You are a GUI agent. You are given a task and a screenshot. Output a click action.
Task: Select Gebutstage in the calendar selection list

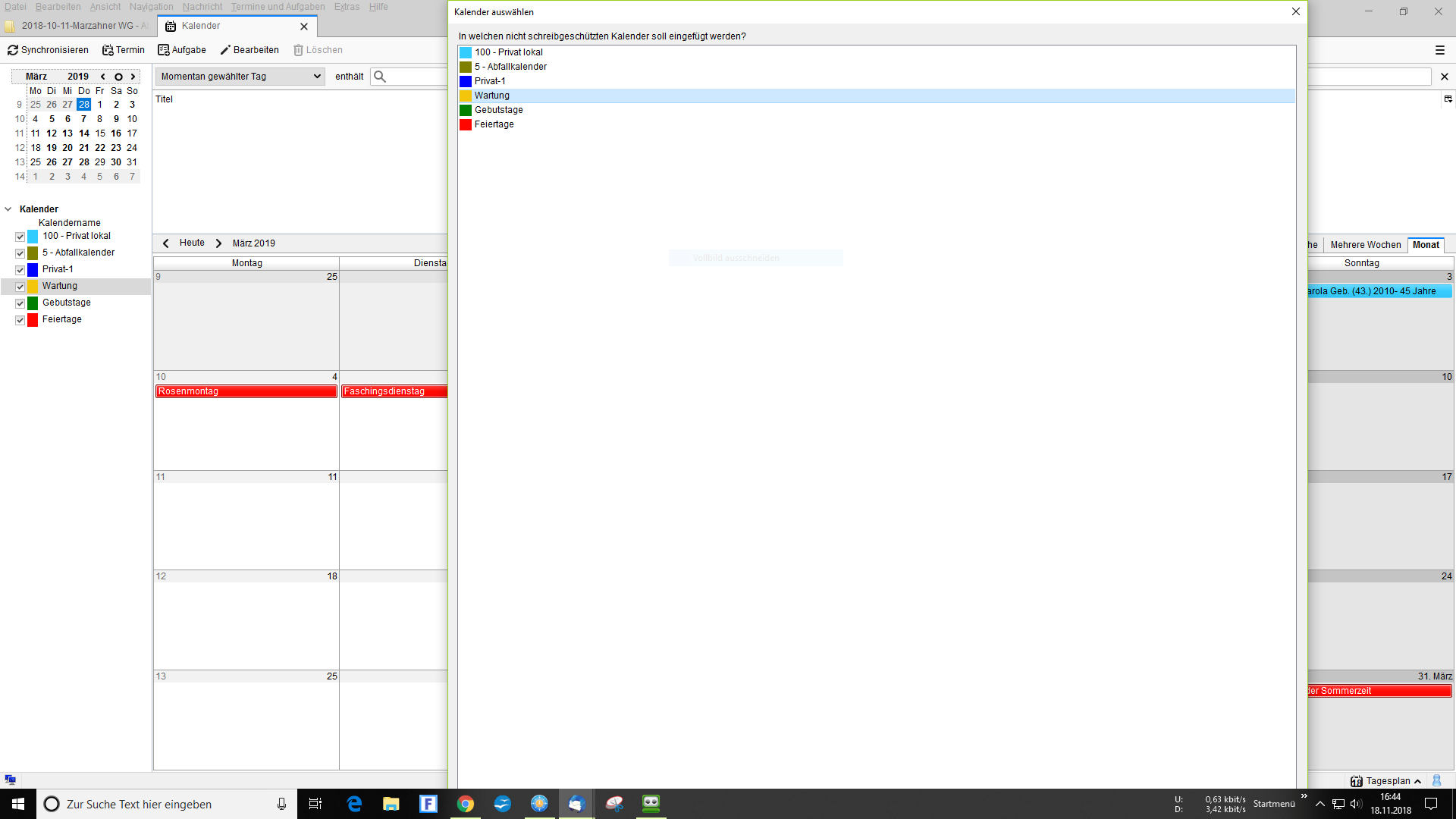tap(498, 110)
